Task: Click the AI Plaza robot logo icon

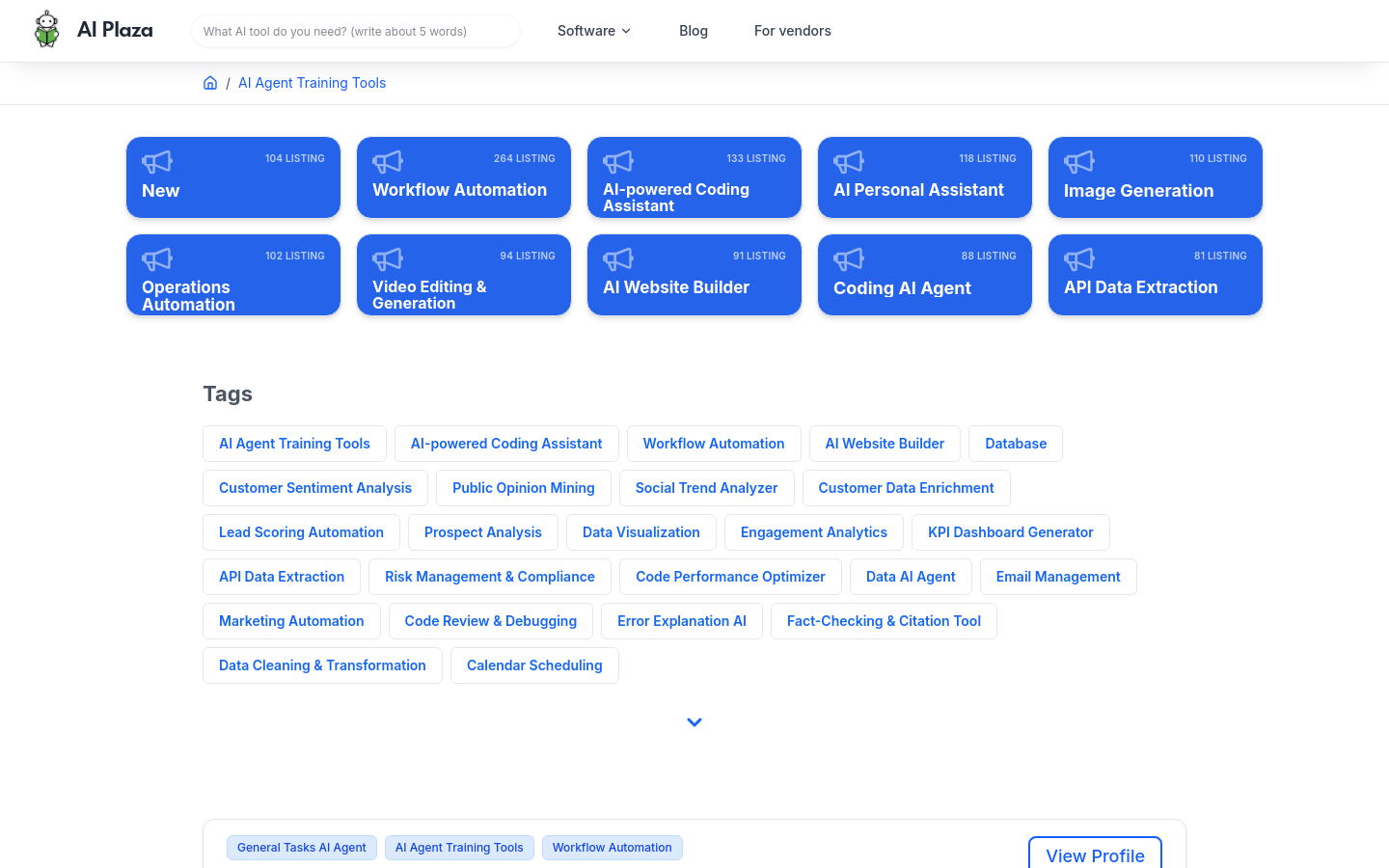Action: pos(46,30)
